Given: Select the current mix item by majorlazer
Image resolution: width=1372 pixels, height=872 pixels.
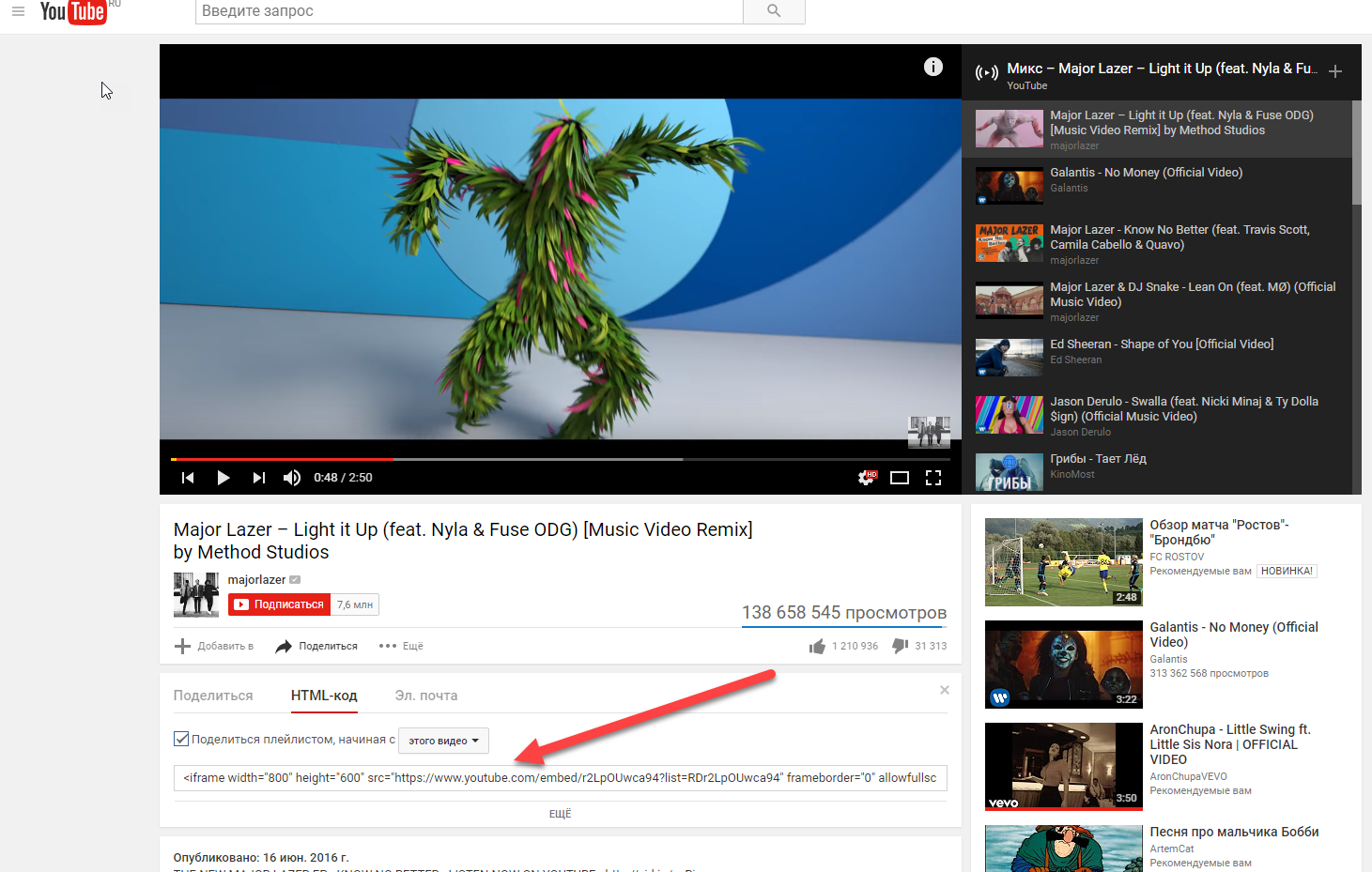Looking at the screenshot, I should pyautogui.click(x=1157, y=130).
